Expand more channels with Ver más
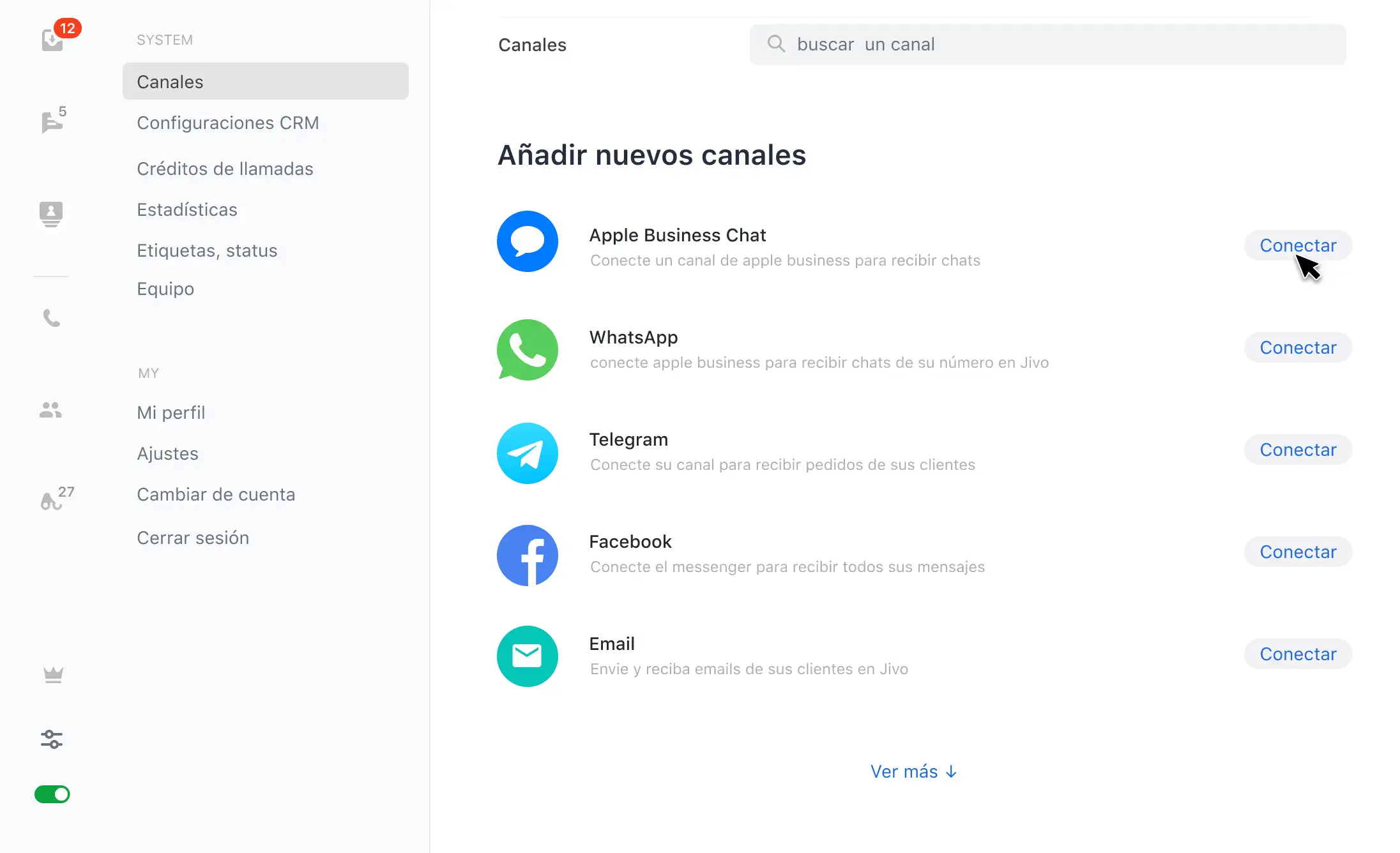Screen dimensions: 1400x853 (913, 772)
